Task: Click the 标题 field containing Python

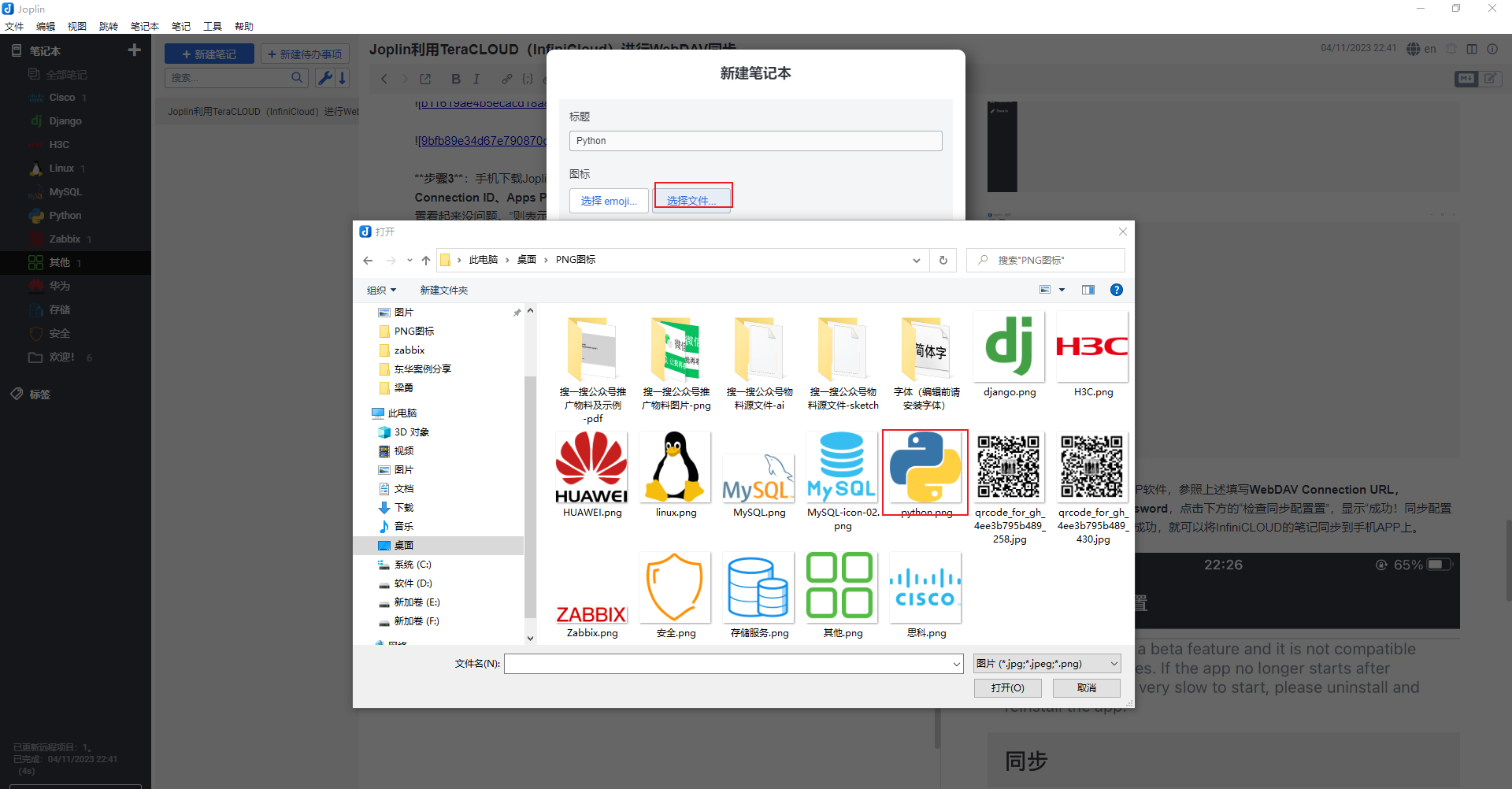Action: point(755,141)
